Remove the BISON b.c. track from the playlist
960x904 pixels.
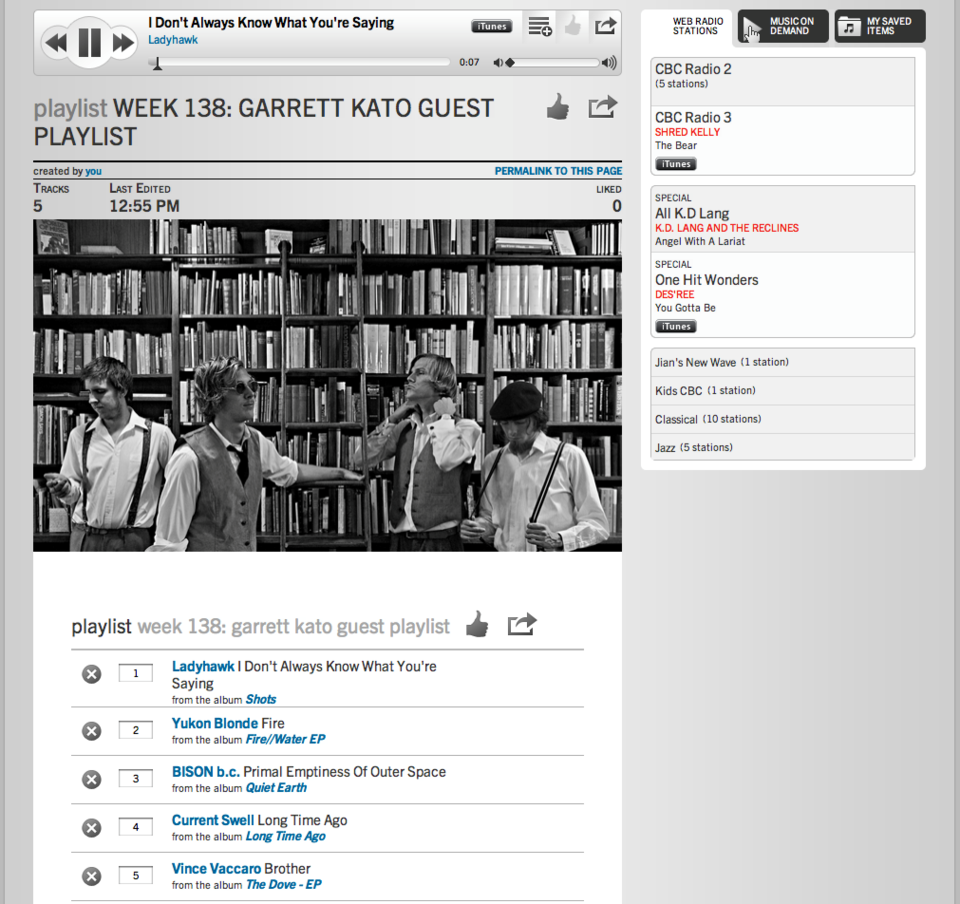[92, 779]
